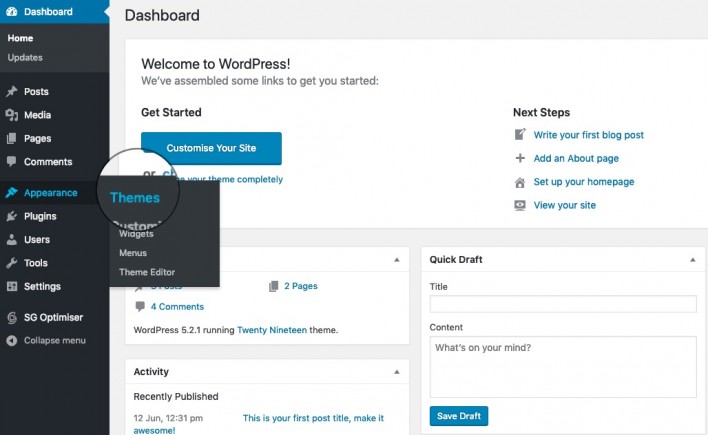This screenshot has width=708, height=435.
Task: Click the Media icon in sidebar
Action: click(12, 115)
